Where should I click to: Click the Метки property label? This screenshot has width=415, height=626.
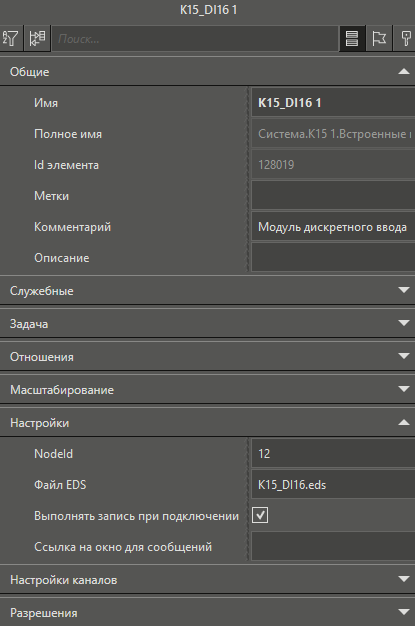(52, 196)
